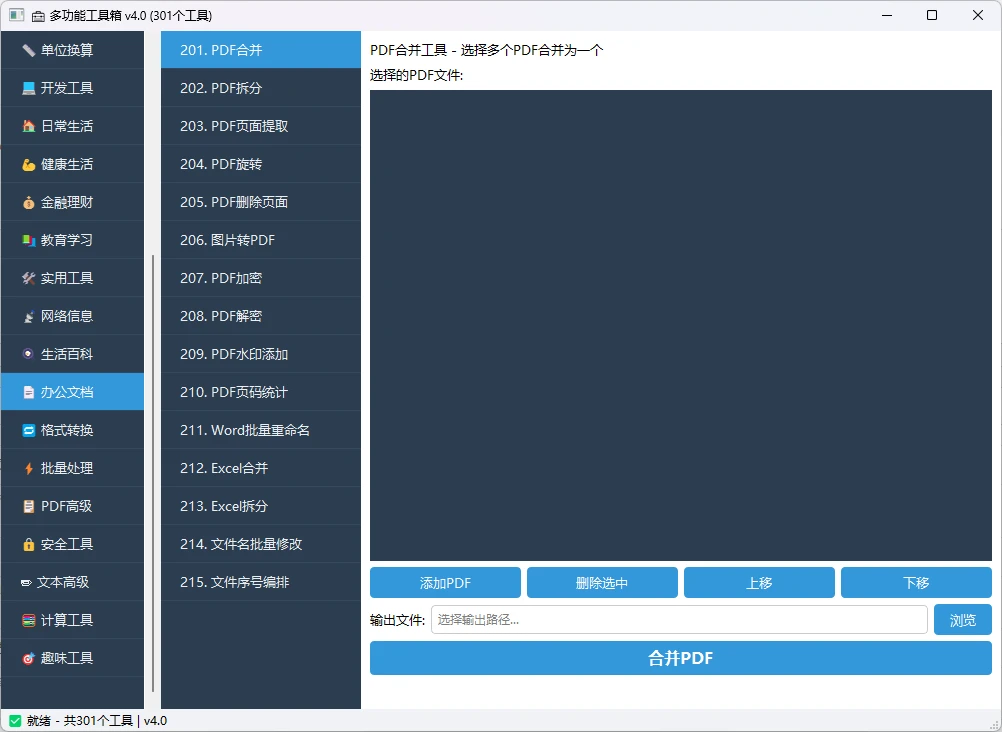Click the 选择输出路径 input field
This screenshot has width=1002, height=732.
679,620
